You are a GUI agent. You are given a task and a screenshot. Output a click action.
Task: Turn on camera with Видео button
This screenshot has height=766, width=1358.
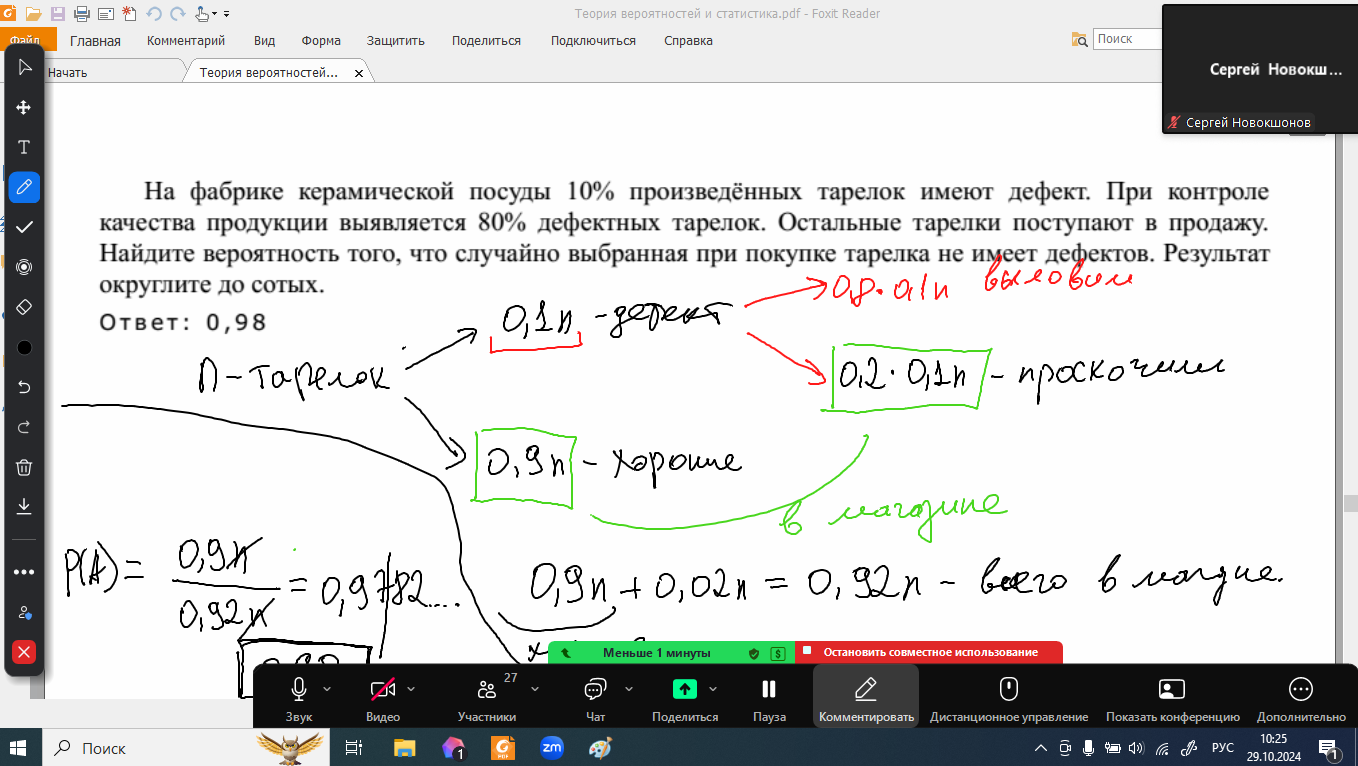tap(382, 696)
